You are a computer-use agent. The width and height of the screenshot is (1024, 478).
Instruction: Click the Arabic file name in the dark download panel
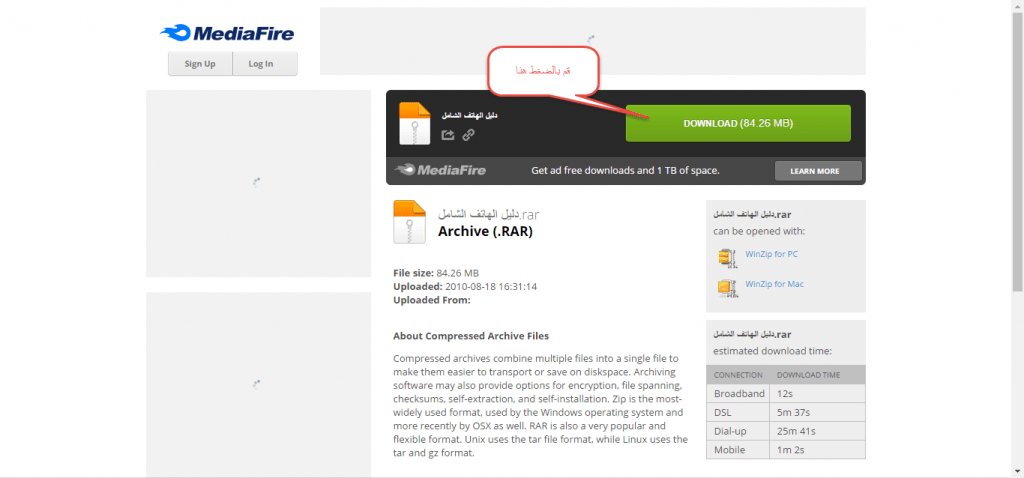pyautogui.click(x=470, y=116)
